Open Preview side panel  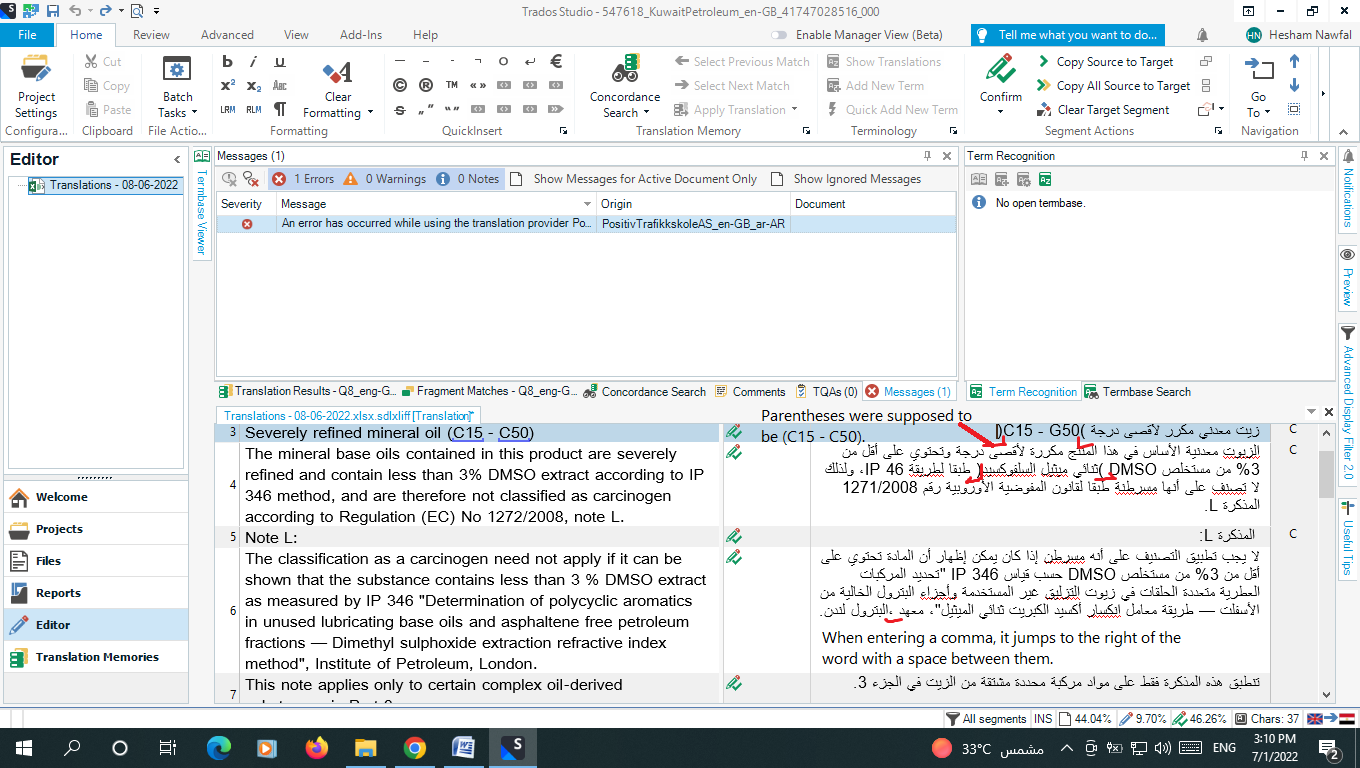point(1348,277)
